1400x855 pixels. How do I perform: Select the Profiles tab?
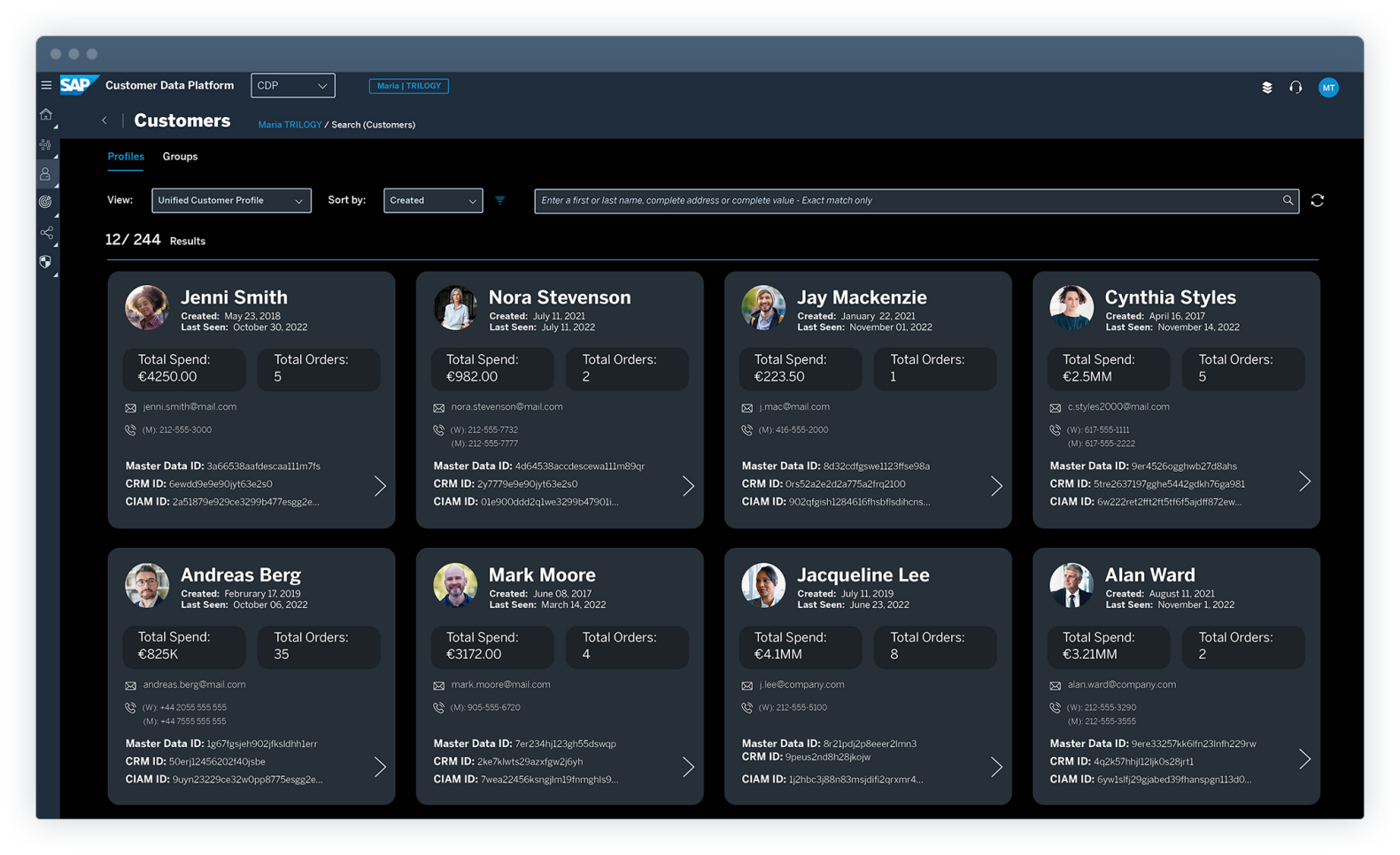[126, 157]
